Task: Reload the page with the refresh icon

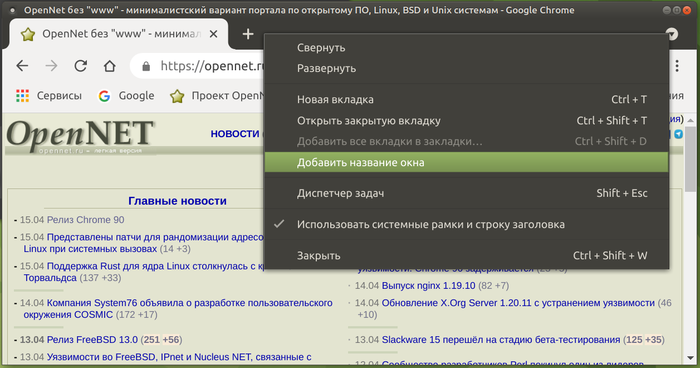Action: click(x=80, y=66)
